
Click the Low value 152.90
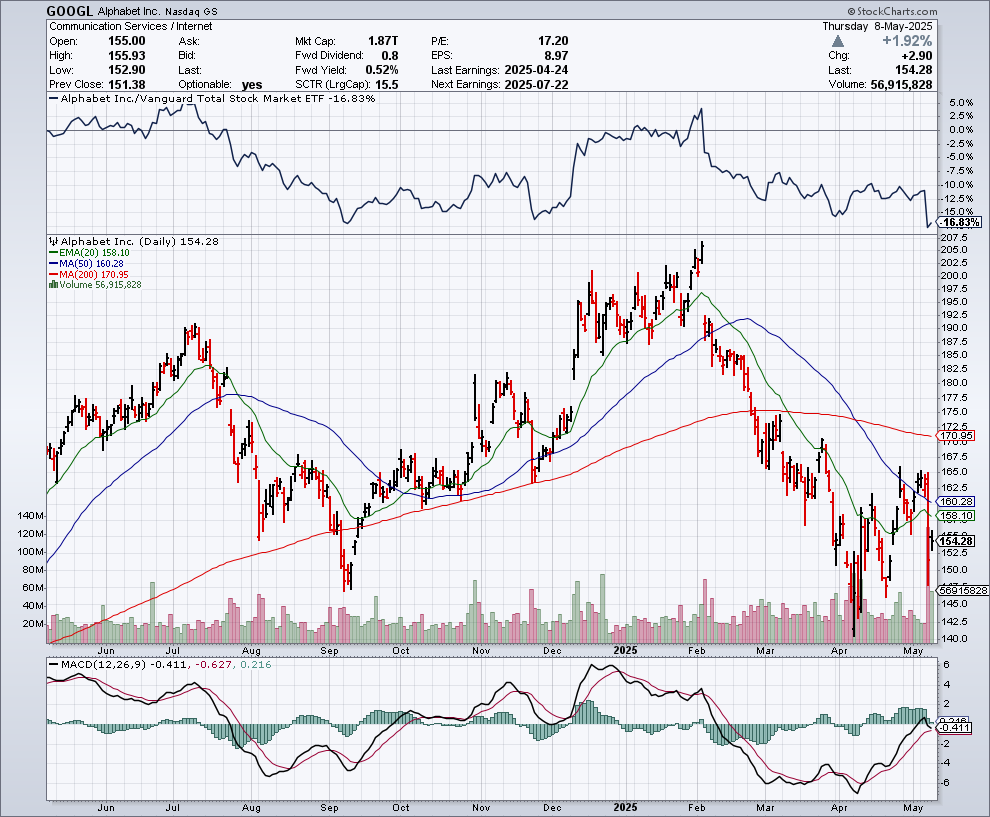point(126,70)
